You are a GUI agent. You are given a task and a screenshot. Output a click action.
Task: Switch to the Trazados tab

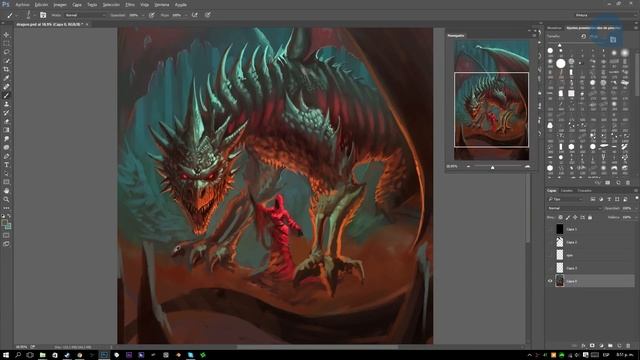(584, 191)
